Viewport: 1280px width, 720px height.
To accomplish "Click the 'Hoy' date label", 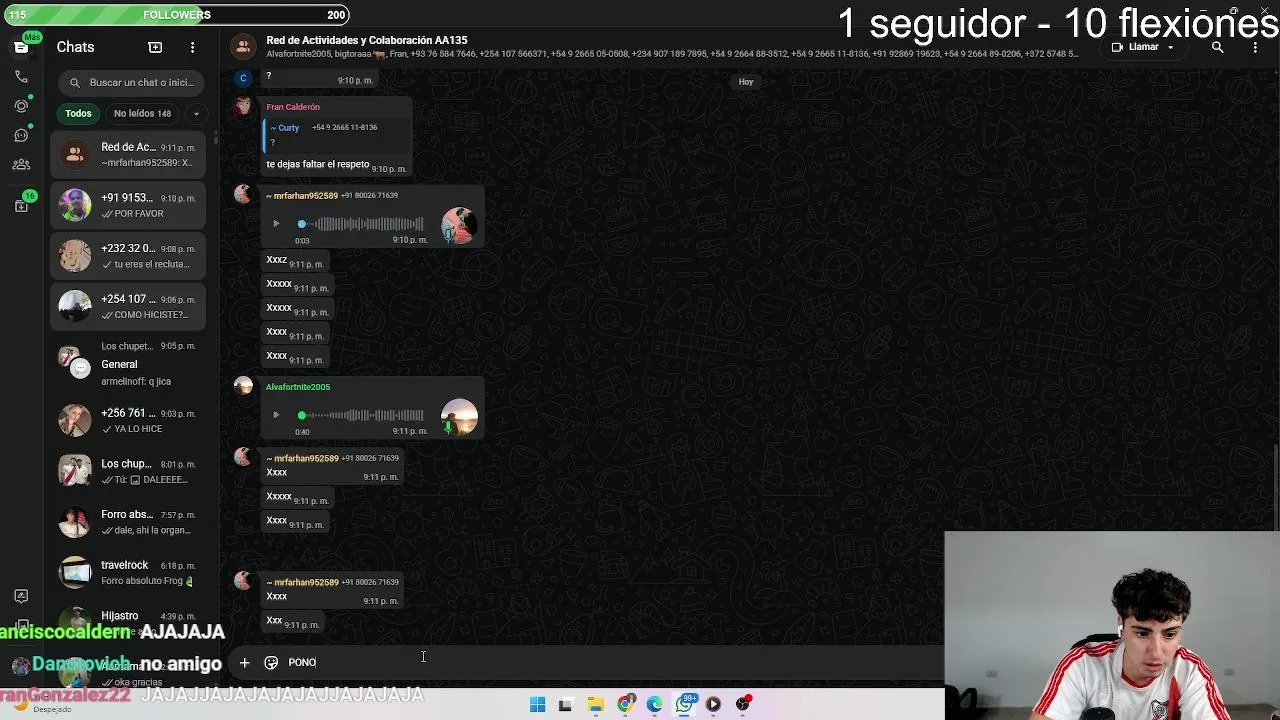I will click(x=746, y=82).
